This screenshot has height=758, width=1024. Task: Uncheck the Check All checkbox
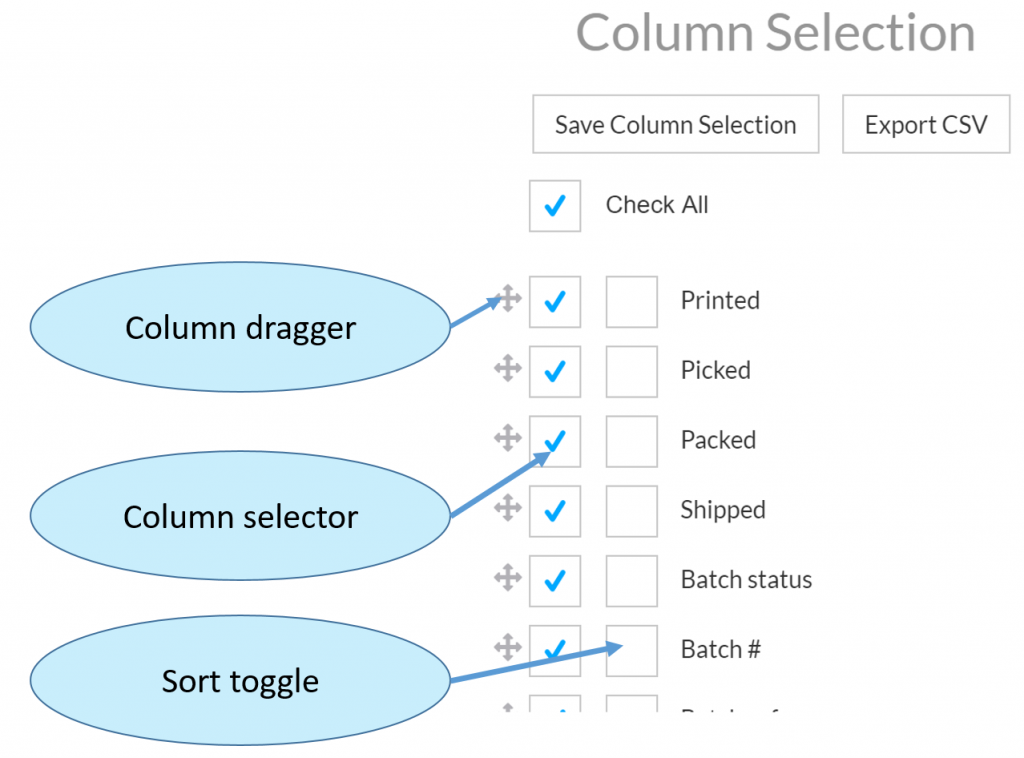(x=555, y=206)
